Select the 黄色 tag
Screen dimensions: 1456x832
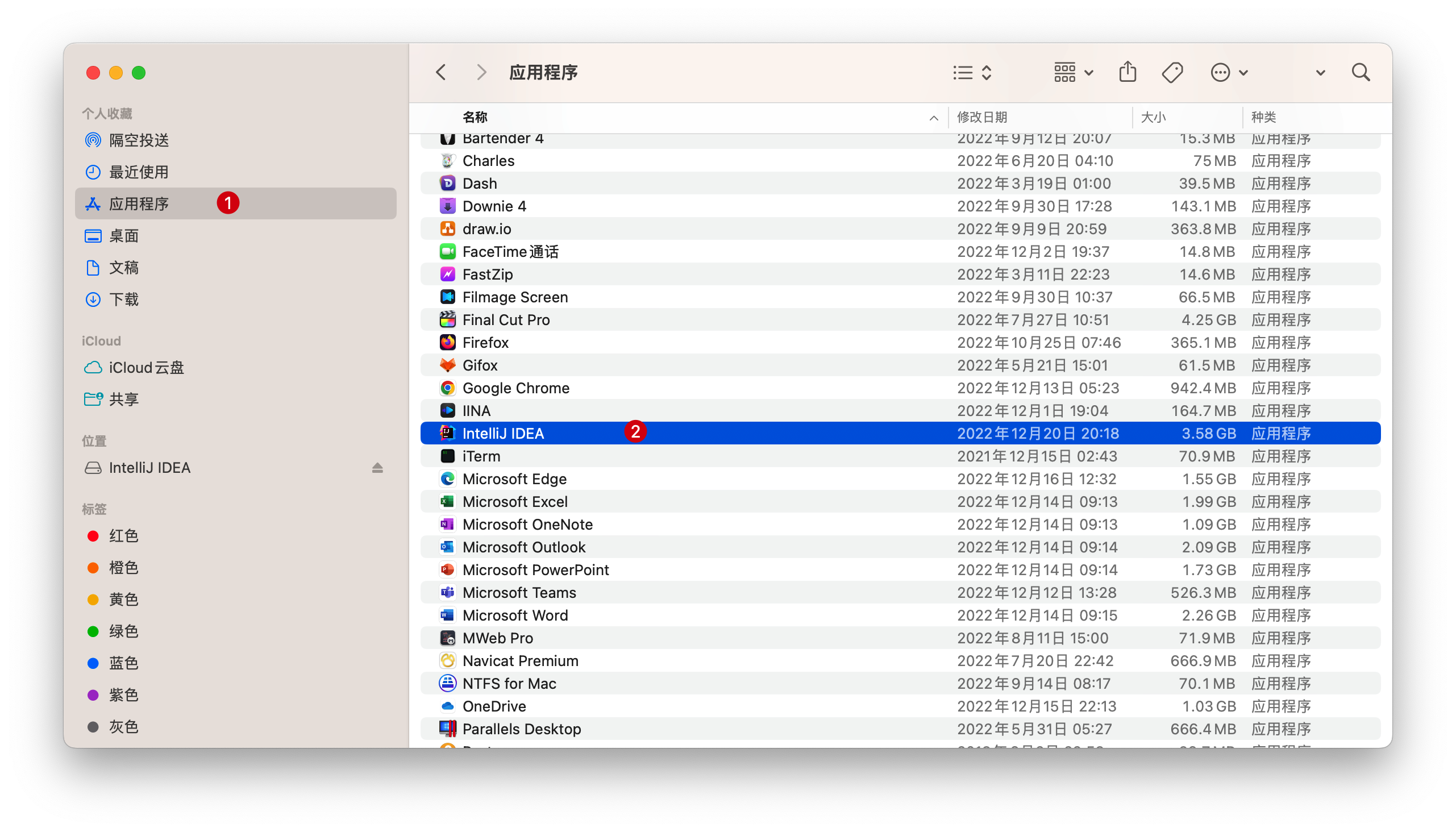[235, 600]
